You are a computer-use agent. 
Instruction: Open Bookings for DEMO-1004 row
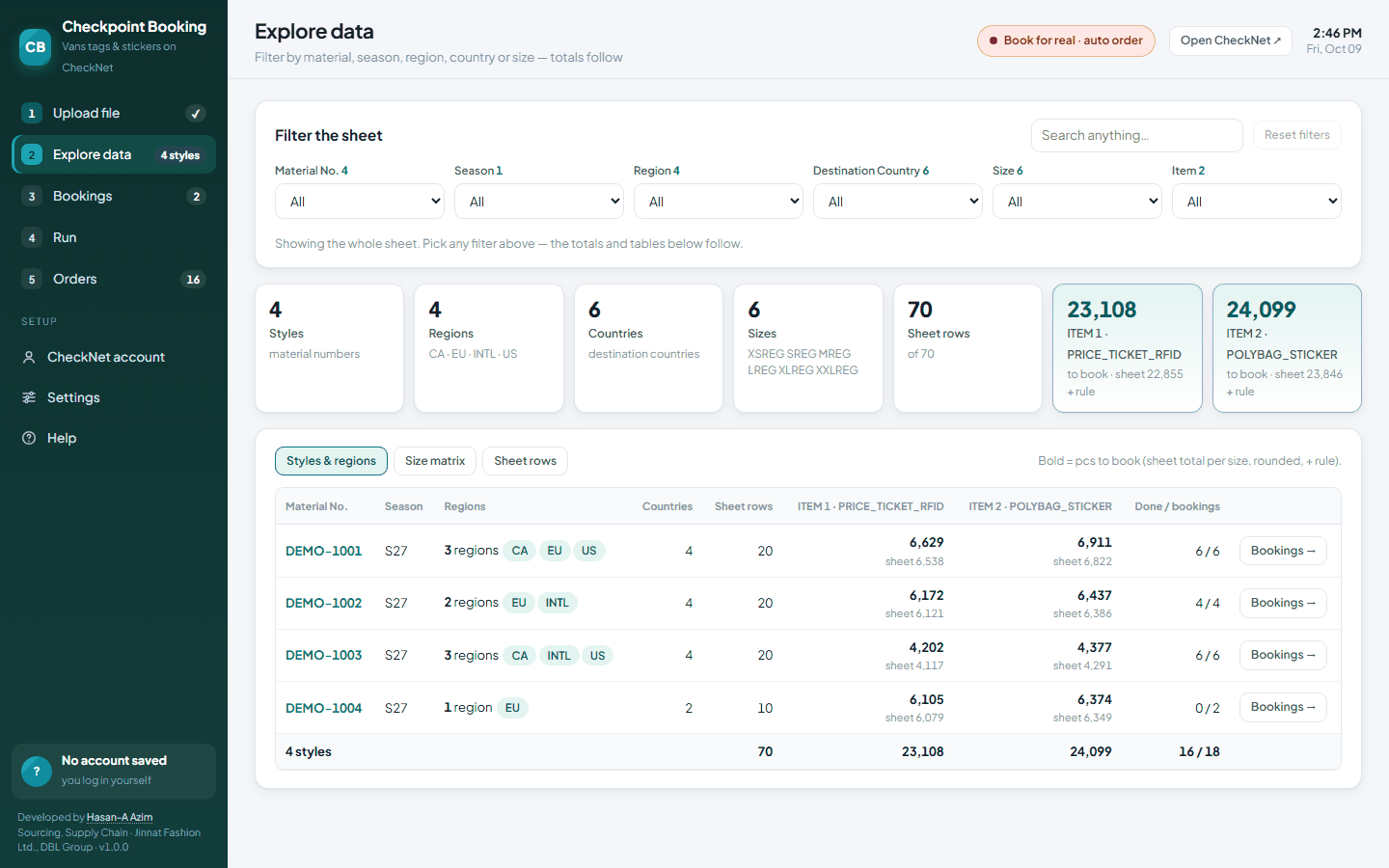coord(1283,707)
